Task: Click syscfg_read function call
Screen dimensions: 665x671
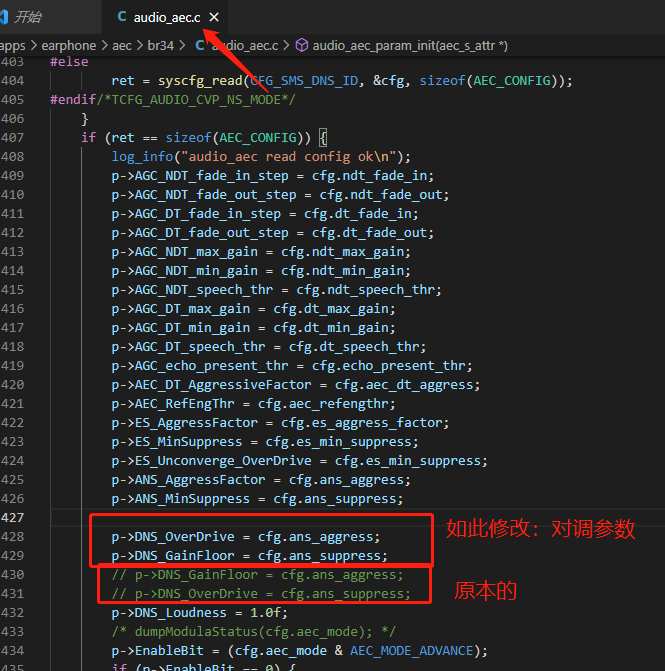Action: (x=201, y=81)
